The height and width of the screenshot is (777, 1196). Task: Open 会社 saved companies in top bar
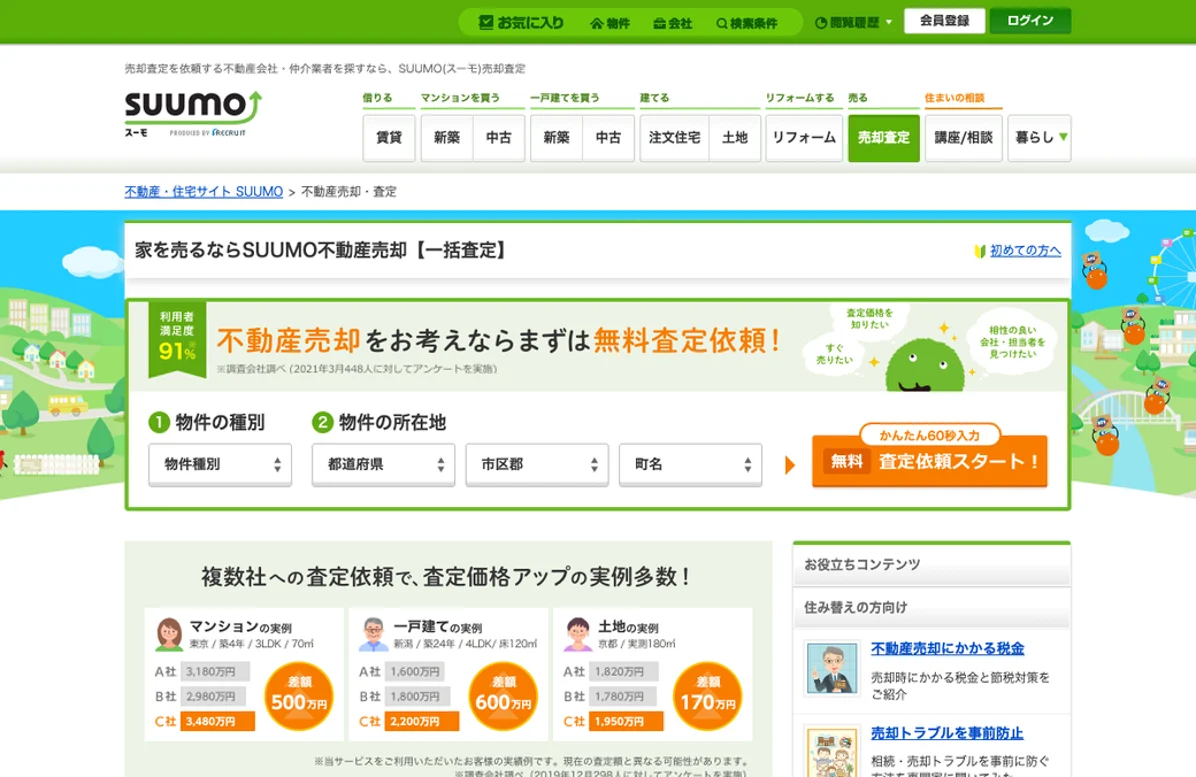672,24
